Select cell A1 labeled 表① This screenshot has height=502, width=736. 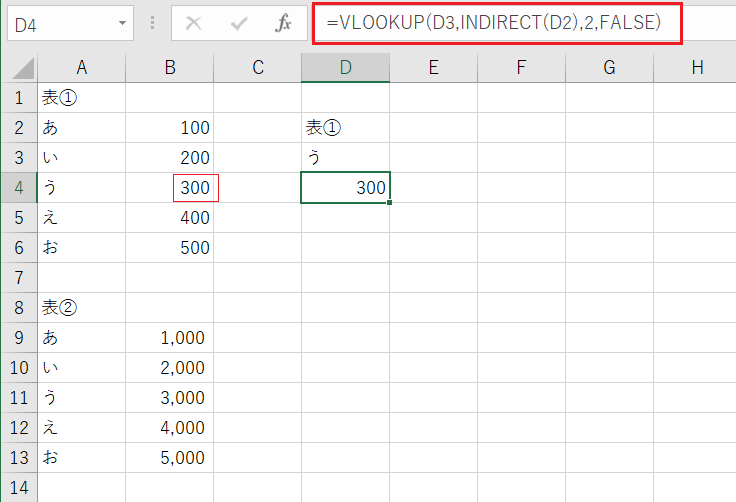tap(81, 98)
